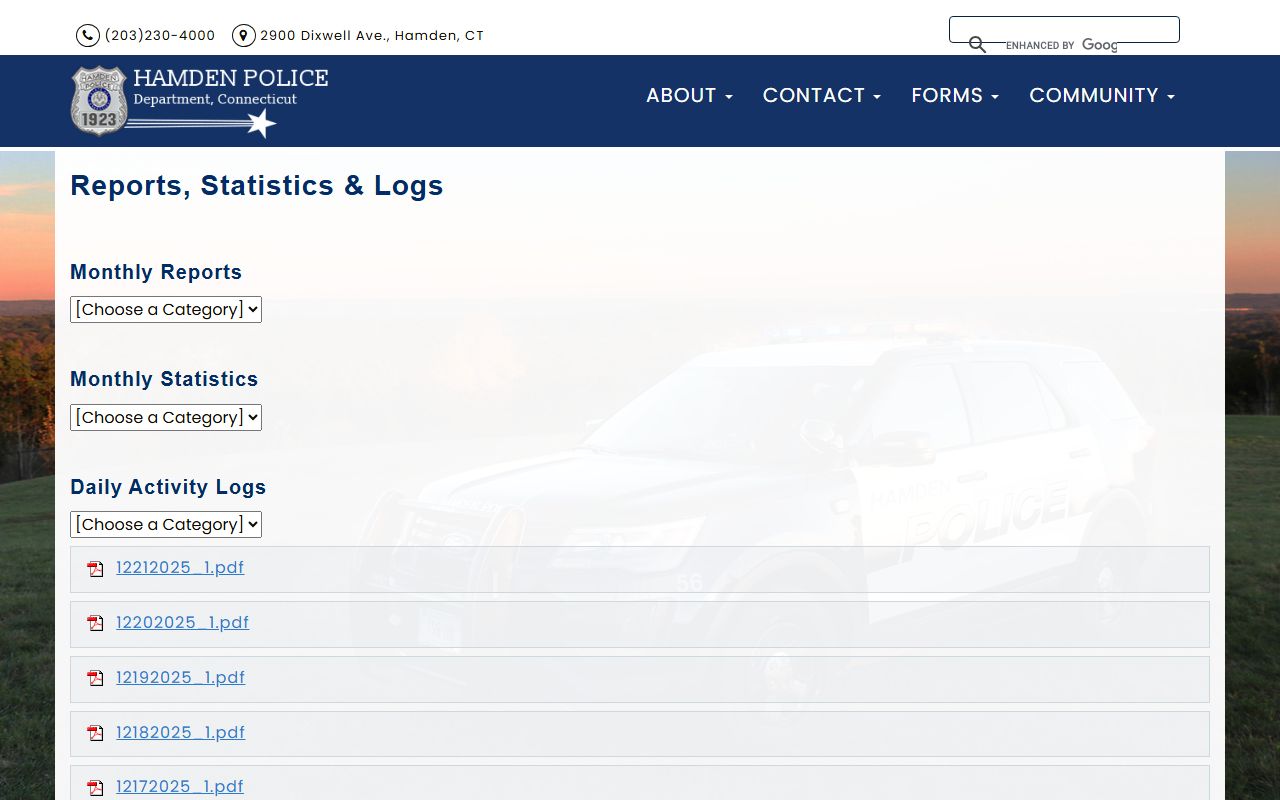Focus the Google search input field
The width and height of the screenshot is (1280, 800).
point(1064,29)
